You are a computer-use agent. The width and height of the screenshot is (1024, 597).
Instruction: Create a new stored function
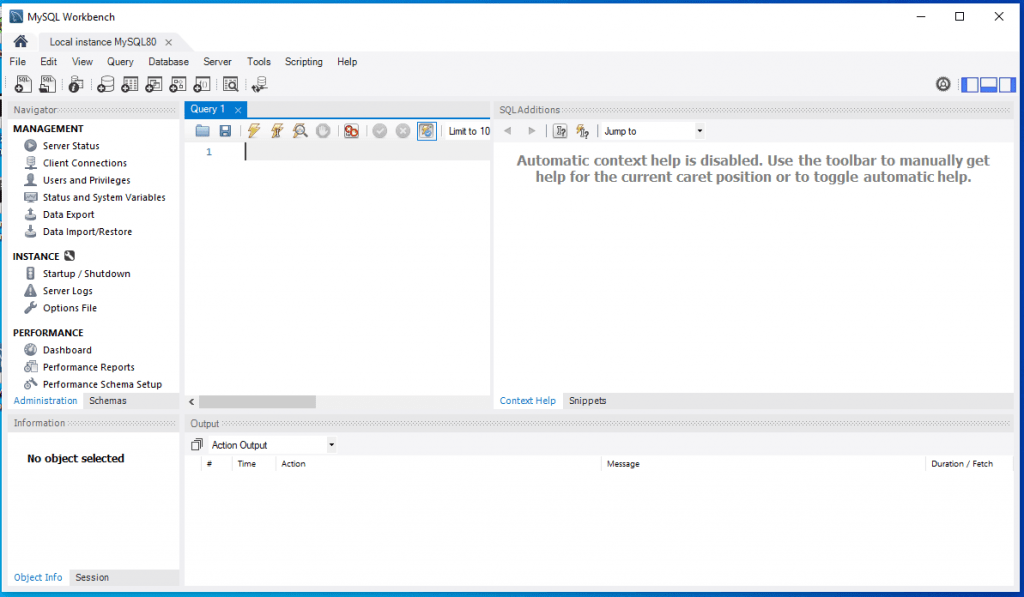[x=201, y=83]
